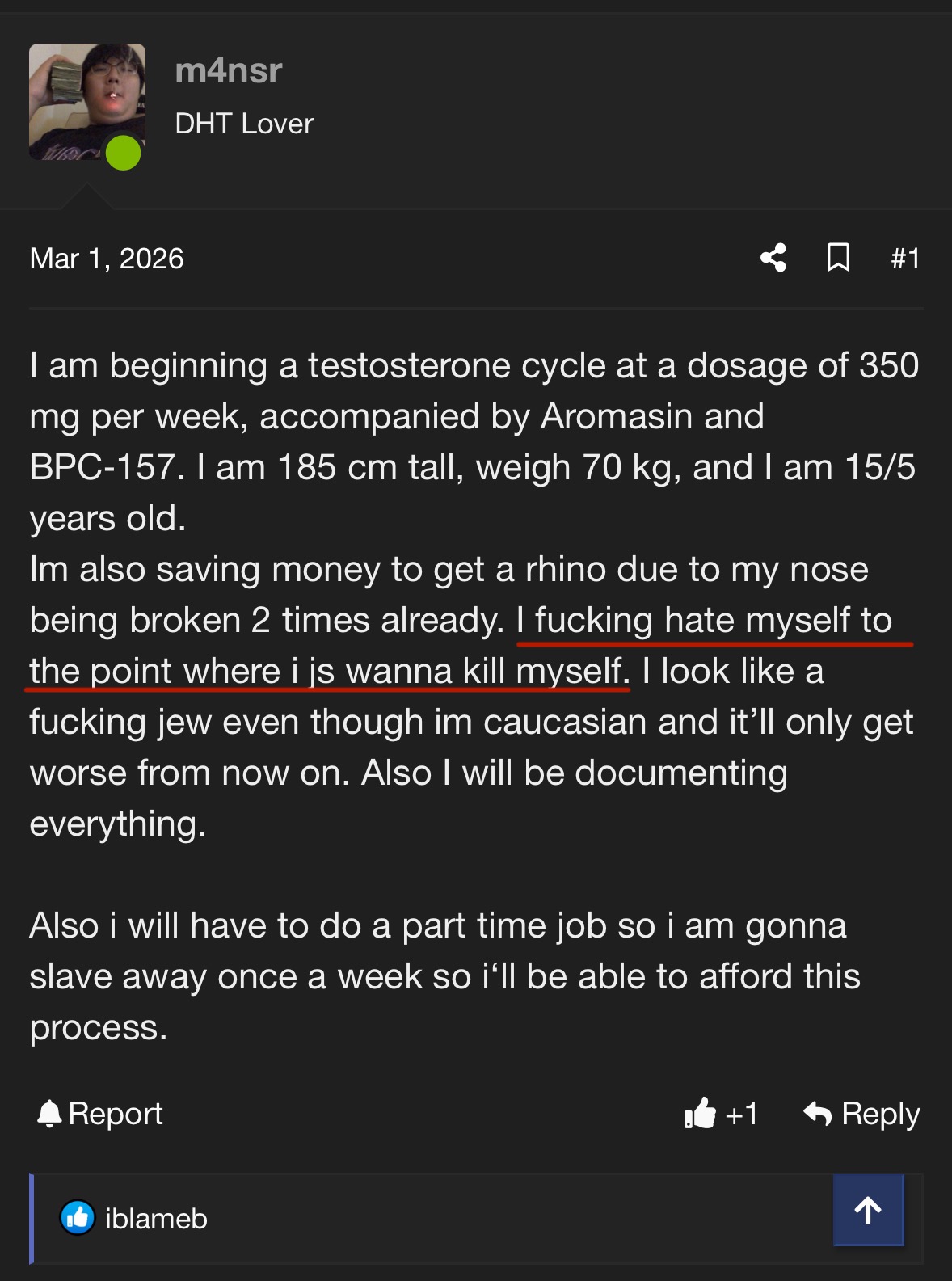Like the post using the thumbs-up icon
Viewport: 952px width, 1281px height.
tap(700, 1114)
